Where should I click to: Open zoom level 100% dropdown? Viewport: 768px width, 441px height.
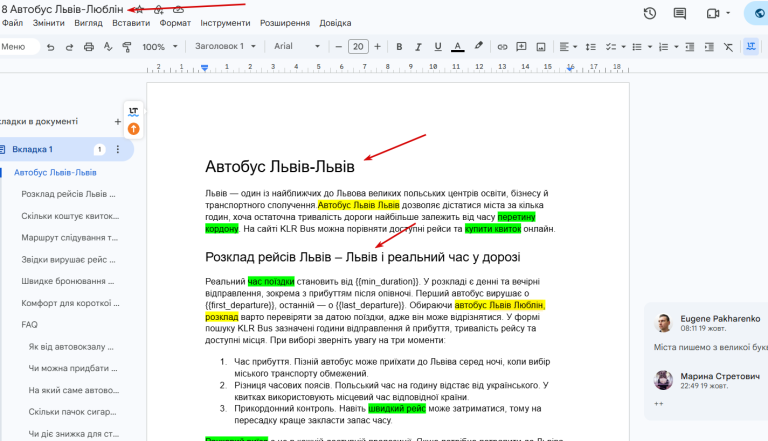(160, 47)
